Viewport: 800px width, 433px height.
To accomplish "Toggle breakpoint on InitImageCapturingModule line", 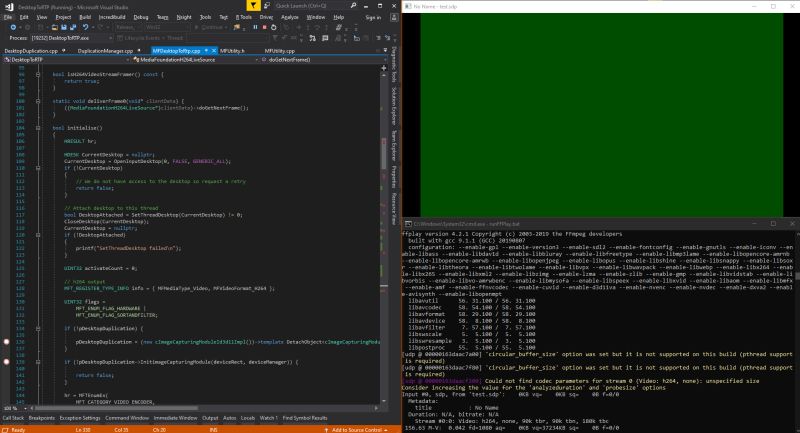I will coord(6,362).
